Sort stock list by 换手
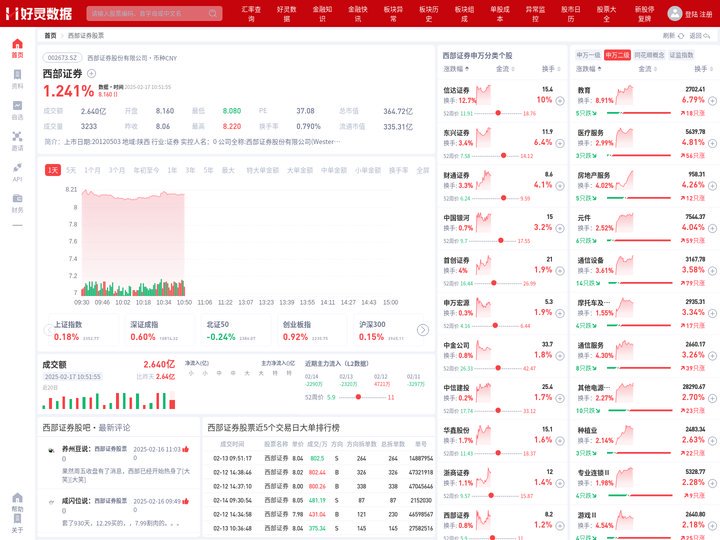 pos(551,69)
